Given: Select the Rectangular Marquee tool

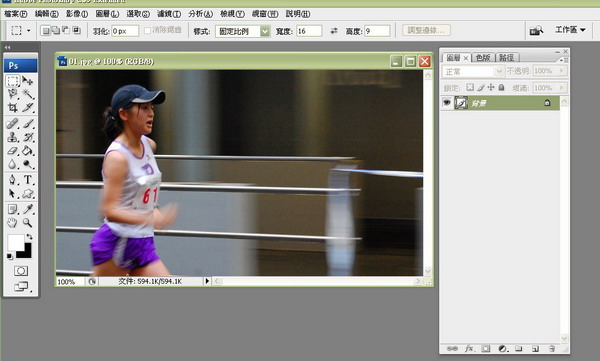Looking at the screenshot, I should [13, 80].
